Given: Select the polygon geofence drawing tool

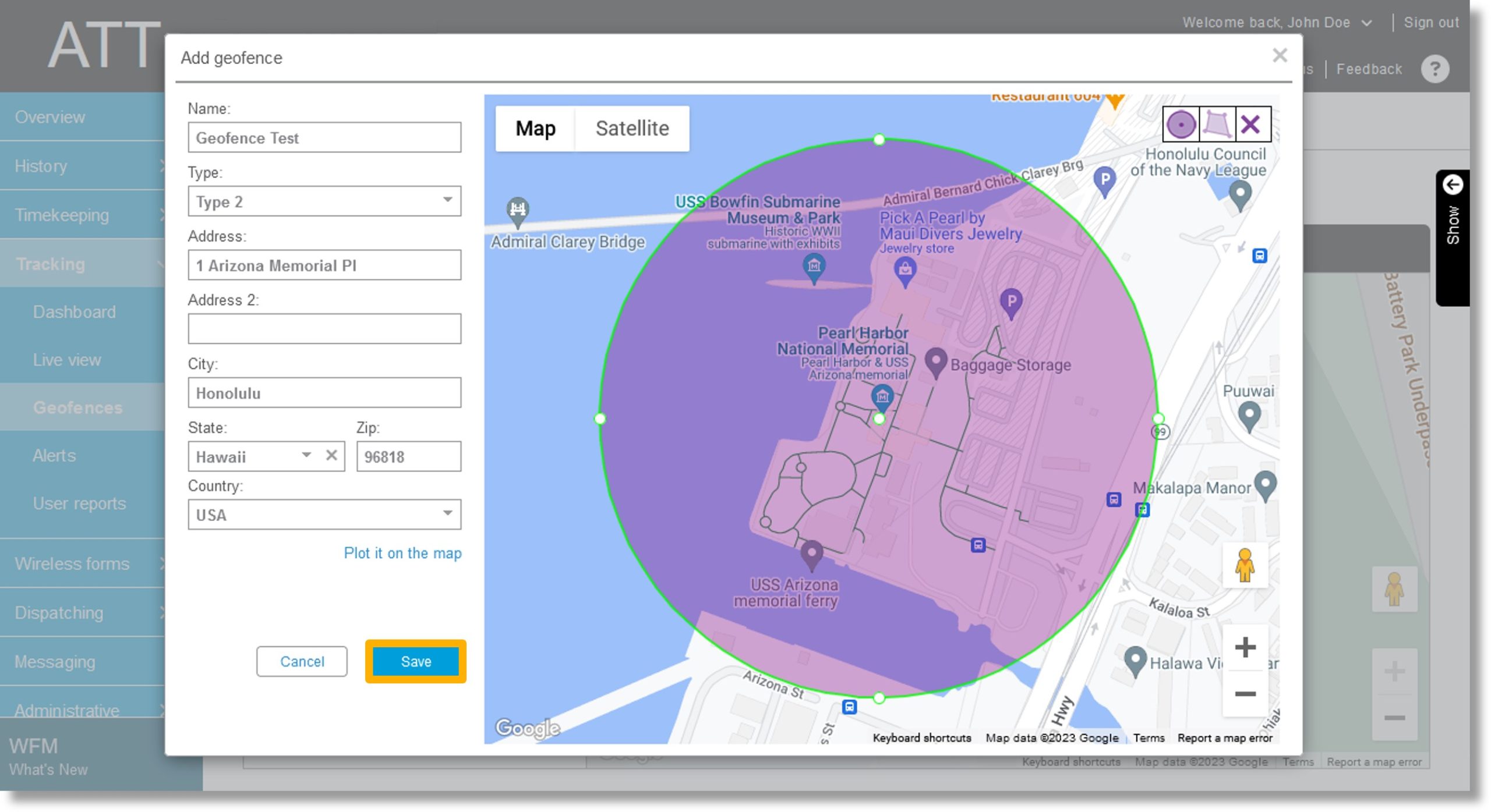Looking at the screenshot, I should (1217, 125).
